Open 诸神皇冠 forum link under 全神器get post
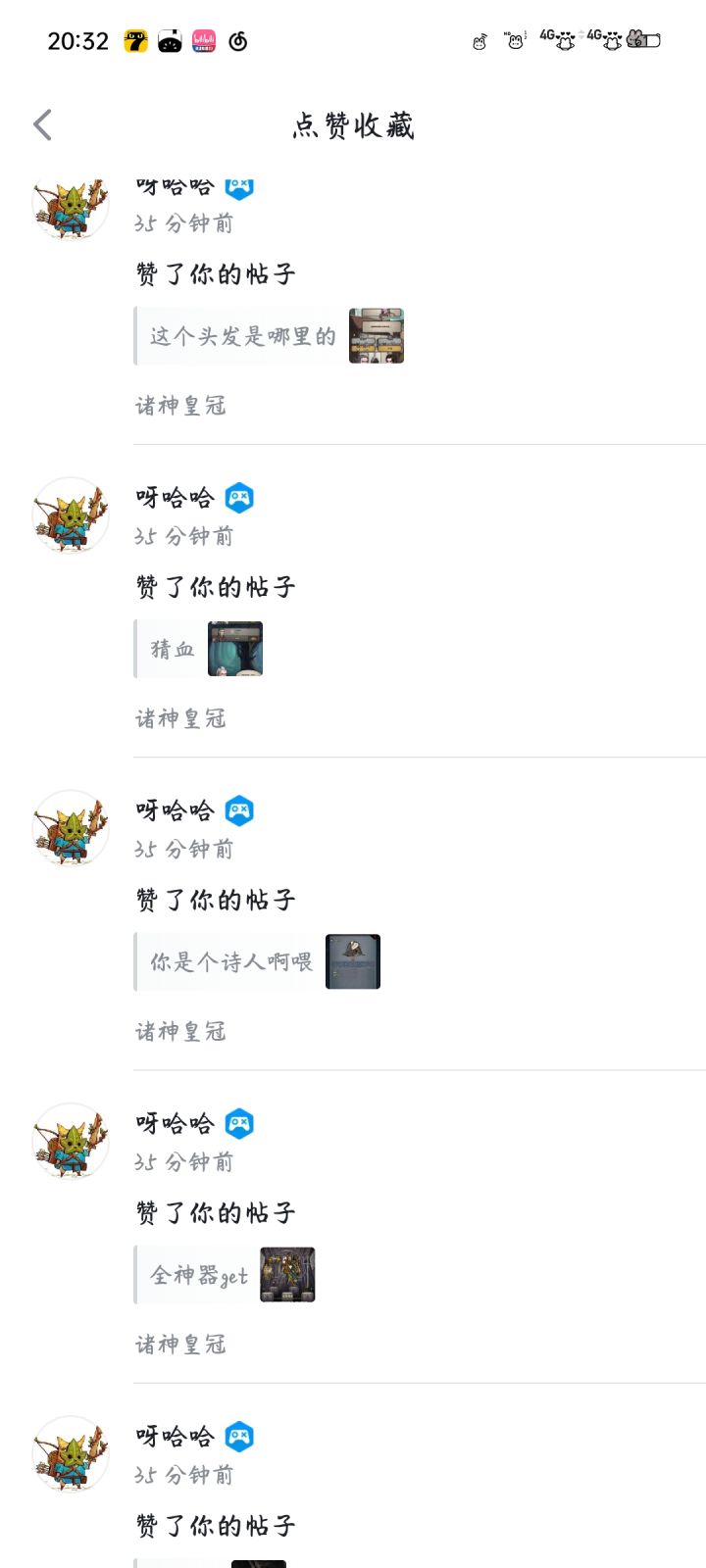706x1568 pixels. pyautogui.click(x=180, y=1345)
